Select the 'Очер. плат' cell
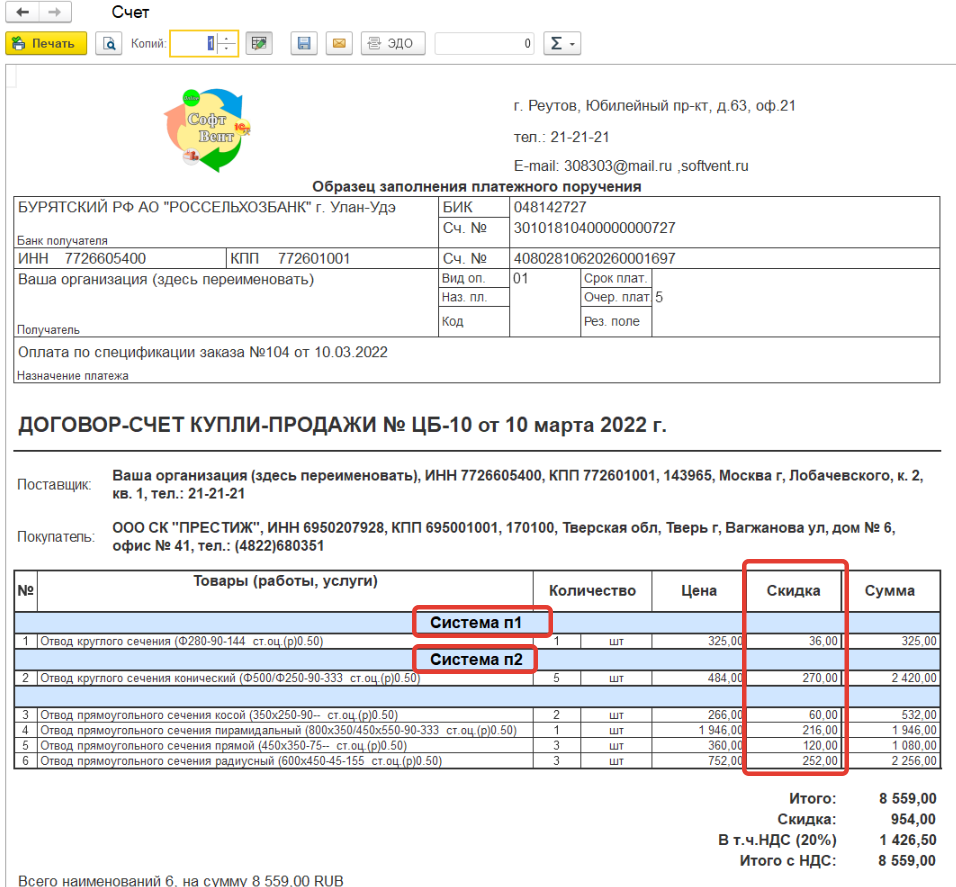 pyautogui.click(x=616, y=297)
